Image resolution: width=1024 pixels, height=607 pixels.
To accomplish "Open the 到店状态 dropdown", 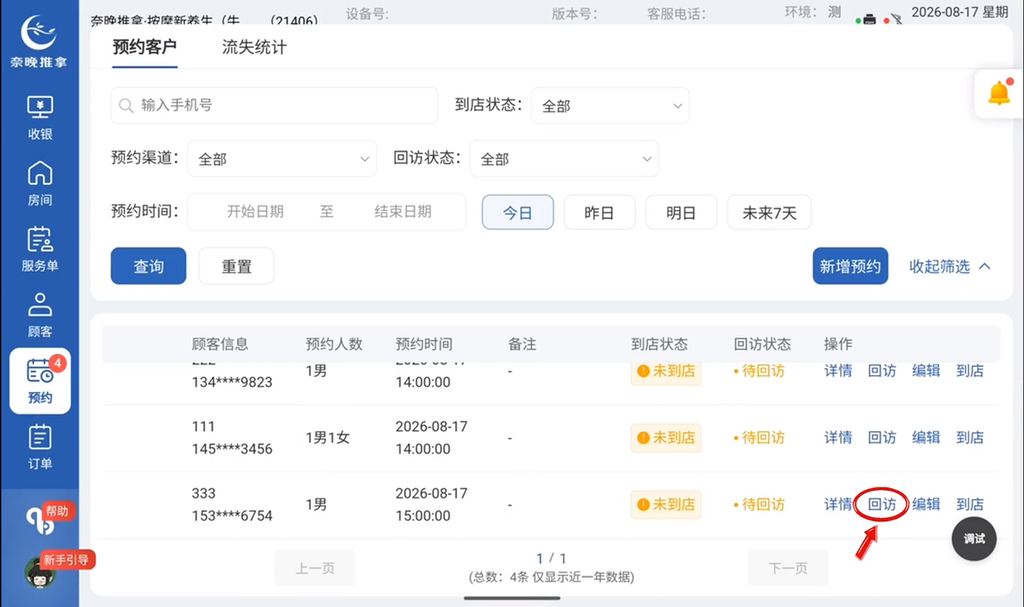I will pos(610,106).
